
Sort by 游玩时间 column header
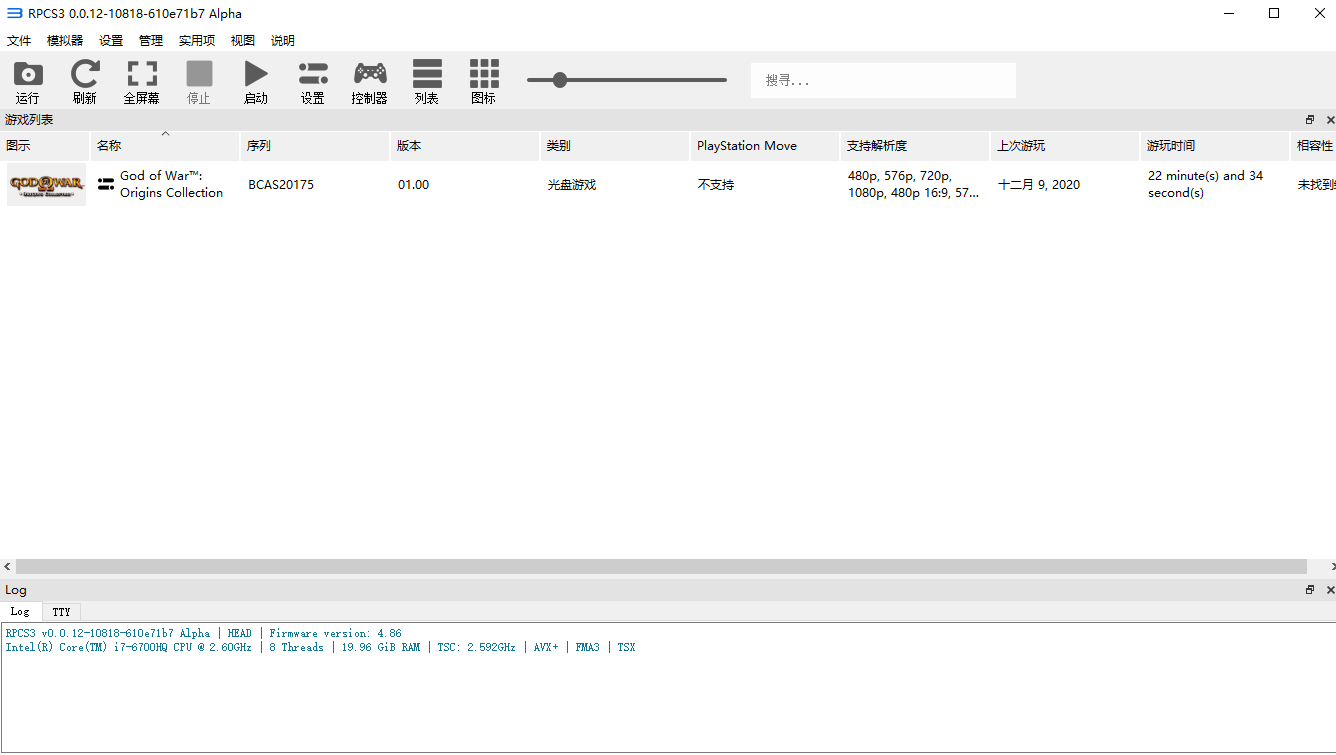click(1214, 146)
